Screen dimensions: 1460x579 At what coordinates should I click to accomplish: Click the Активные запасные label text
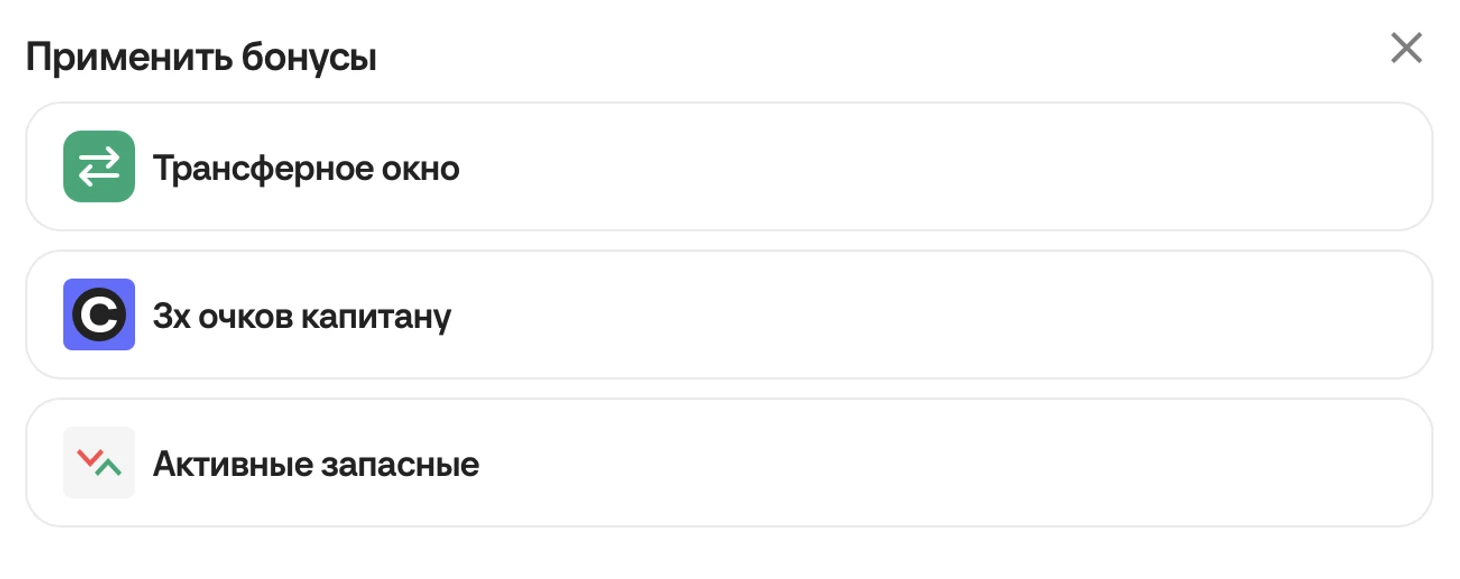[x=316, y=465]
